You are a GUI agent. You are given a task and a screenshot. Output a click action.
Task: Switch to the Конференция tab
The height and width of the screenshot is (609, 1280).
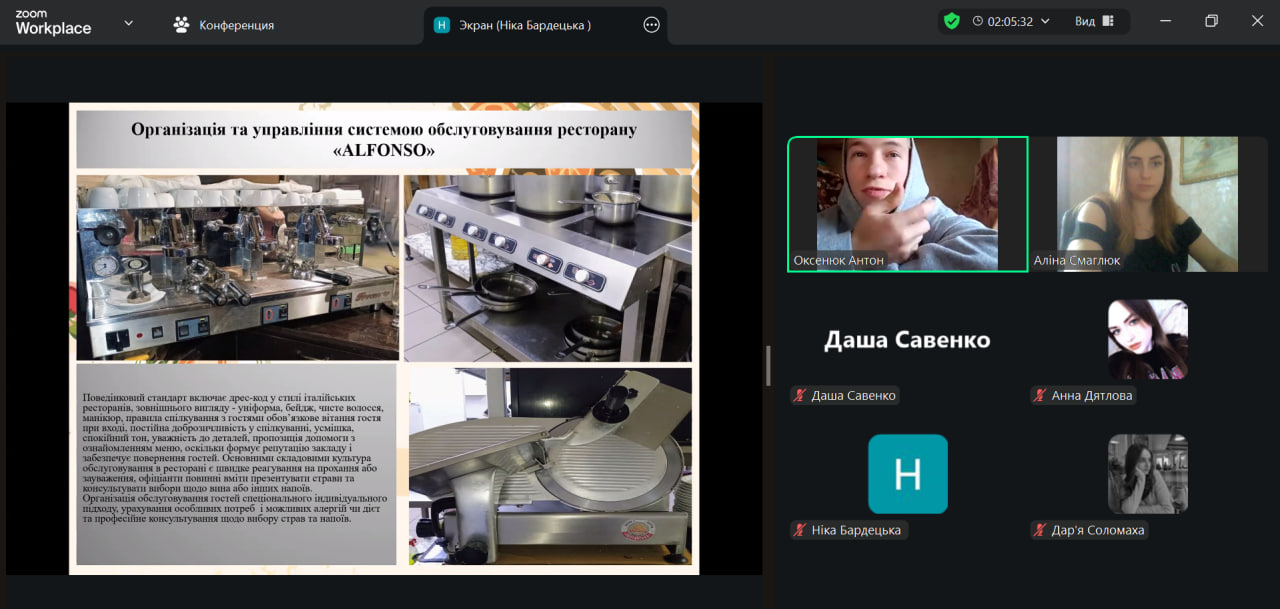tap(224, 25)
